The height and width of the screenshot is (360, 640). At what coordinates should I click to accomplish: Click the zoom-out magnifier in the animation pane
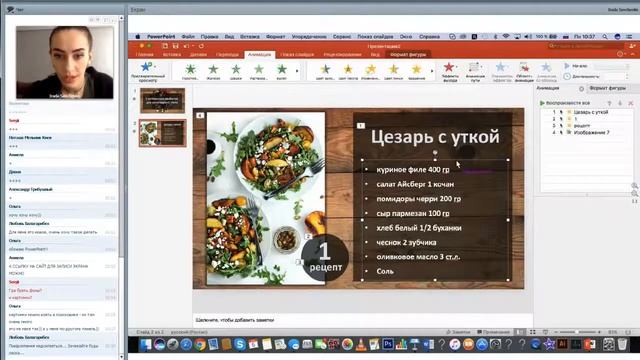[x=634, y=194]
